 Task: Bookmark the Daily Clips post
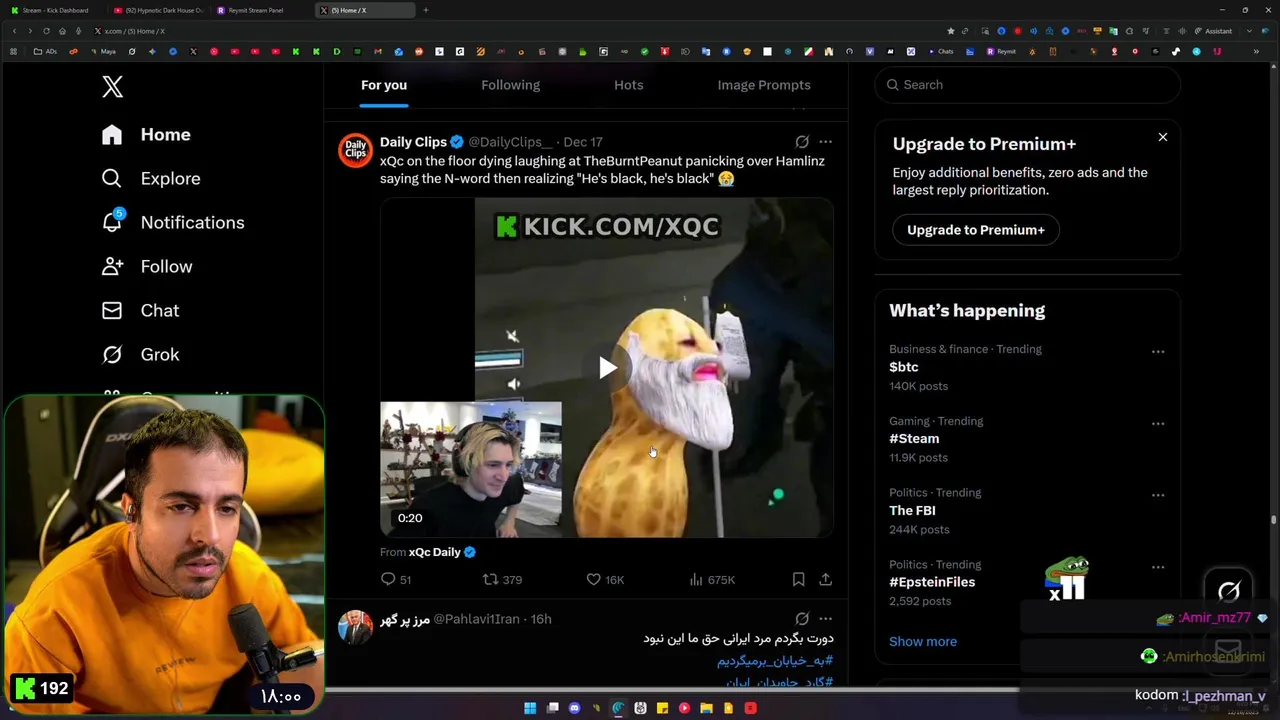pos(798,579)
